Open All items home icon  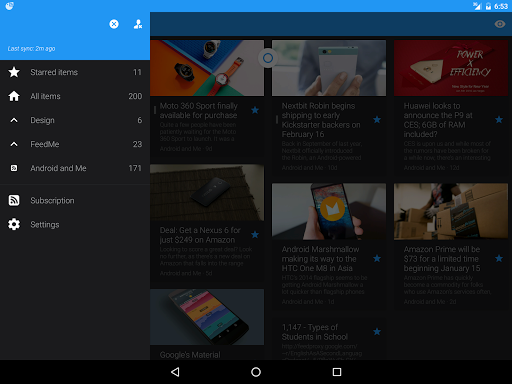point(14,96)
